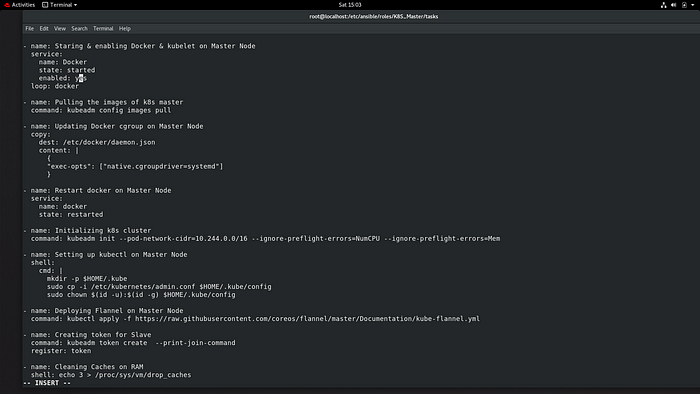Click the 'sudo cp -i /etc/kubernetes/admin.conf' line
The width and height of the screenshot is (700, 394).
[159, 287]
